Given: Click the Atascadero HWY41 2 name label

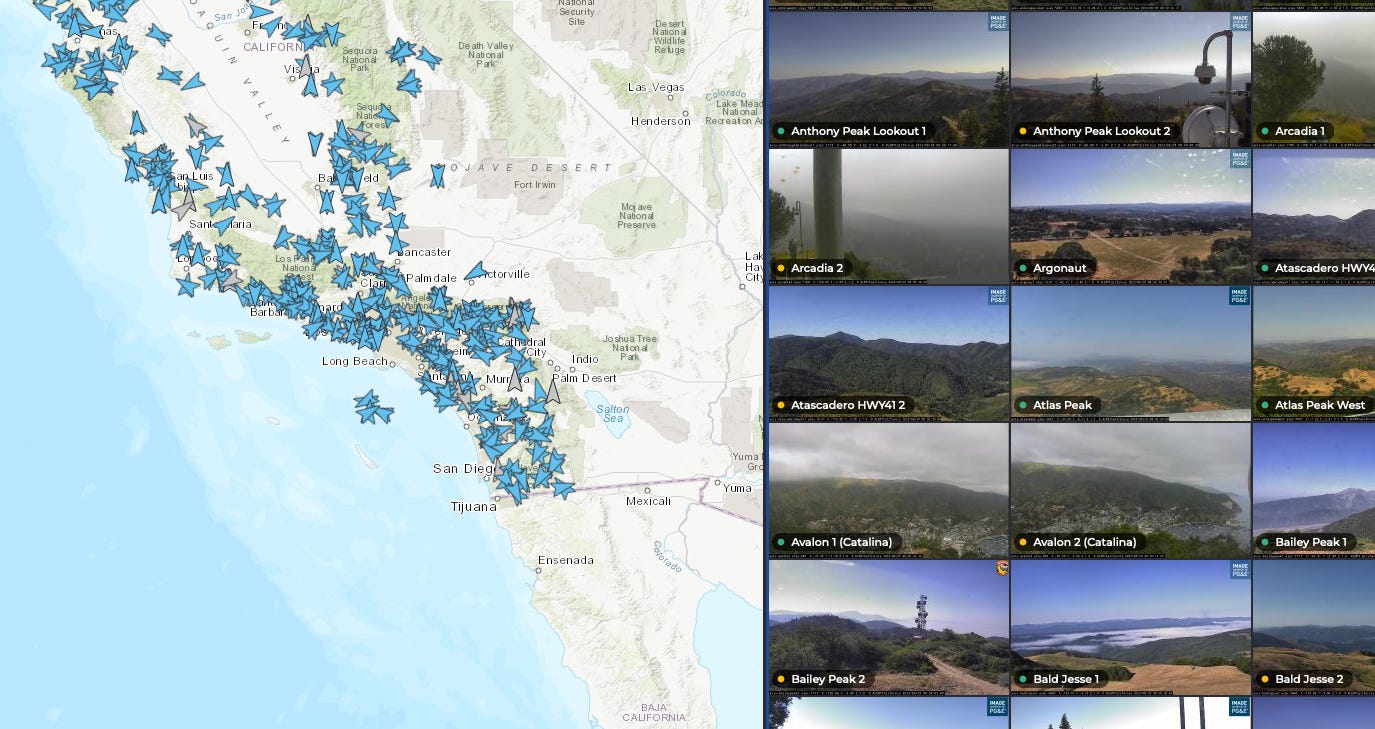Looking at the screenshot, I should click(x=848, y=405).
